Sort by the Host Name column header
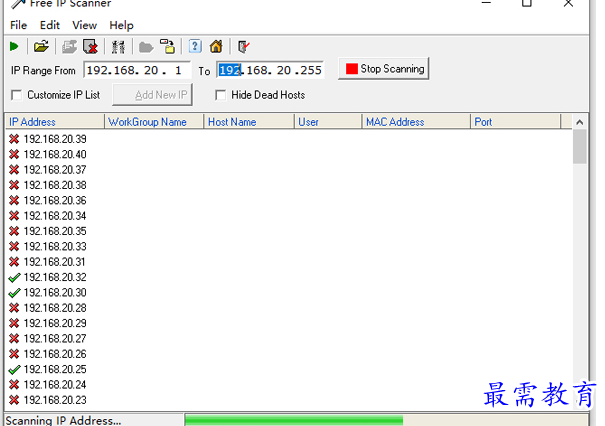Screen dimensions: 605x426 point(249,122)
